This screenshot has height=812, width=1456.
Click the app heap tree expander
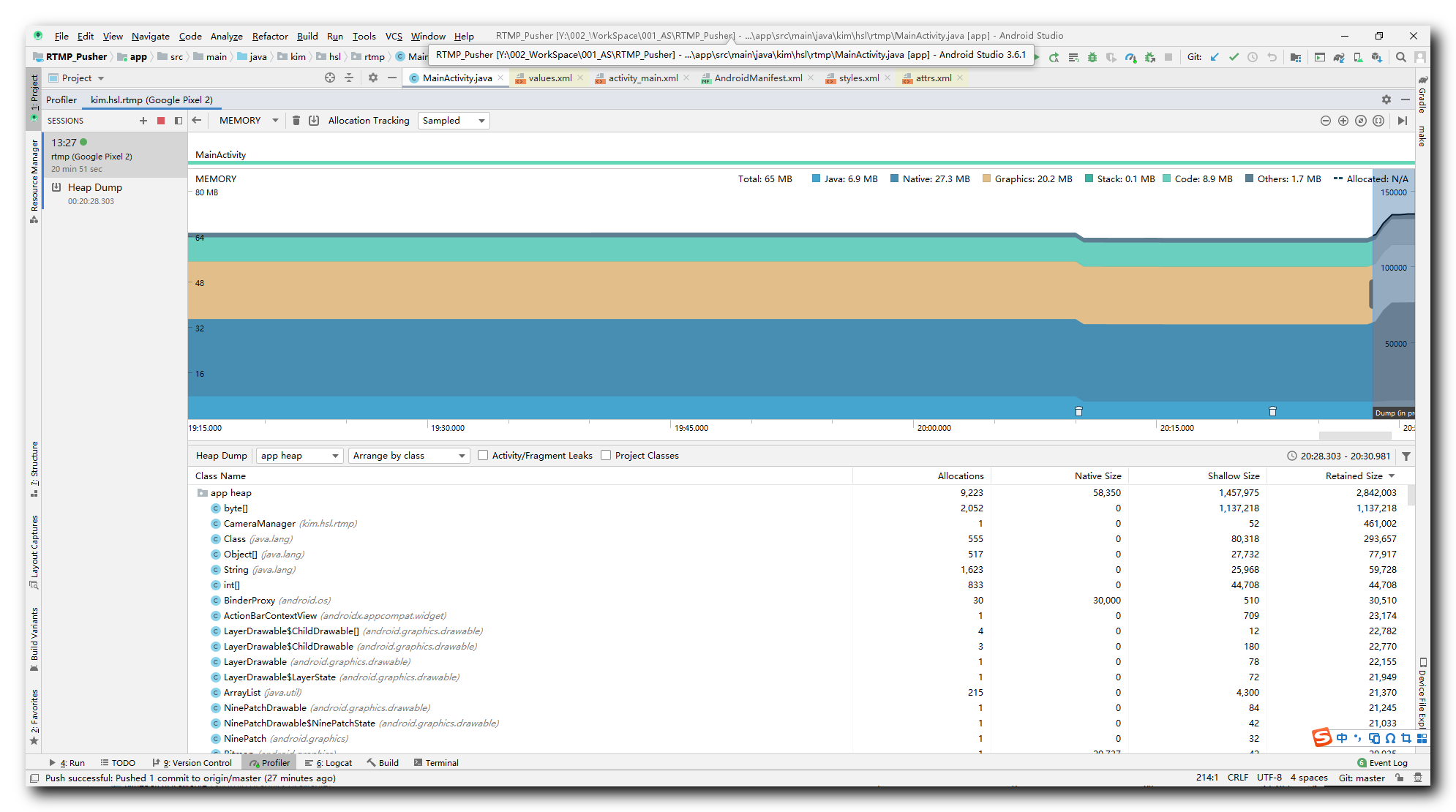[197, 492]
